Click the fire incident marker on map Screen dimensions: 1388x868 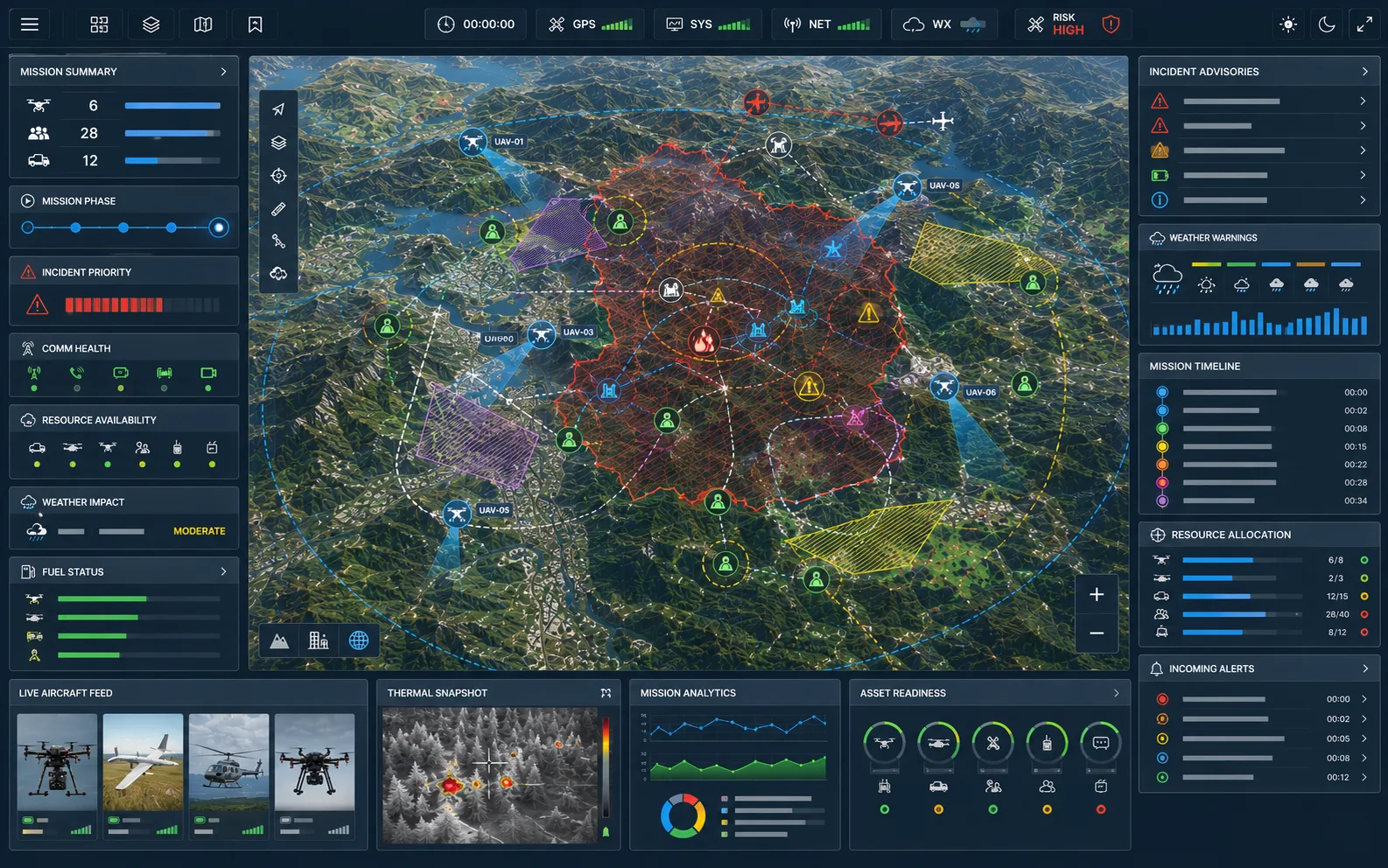(703, 340)
